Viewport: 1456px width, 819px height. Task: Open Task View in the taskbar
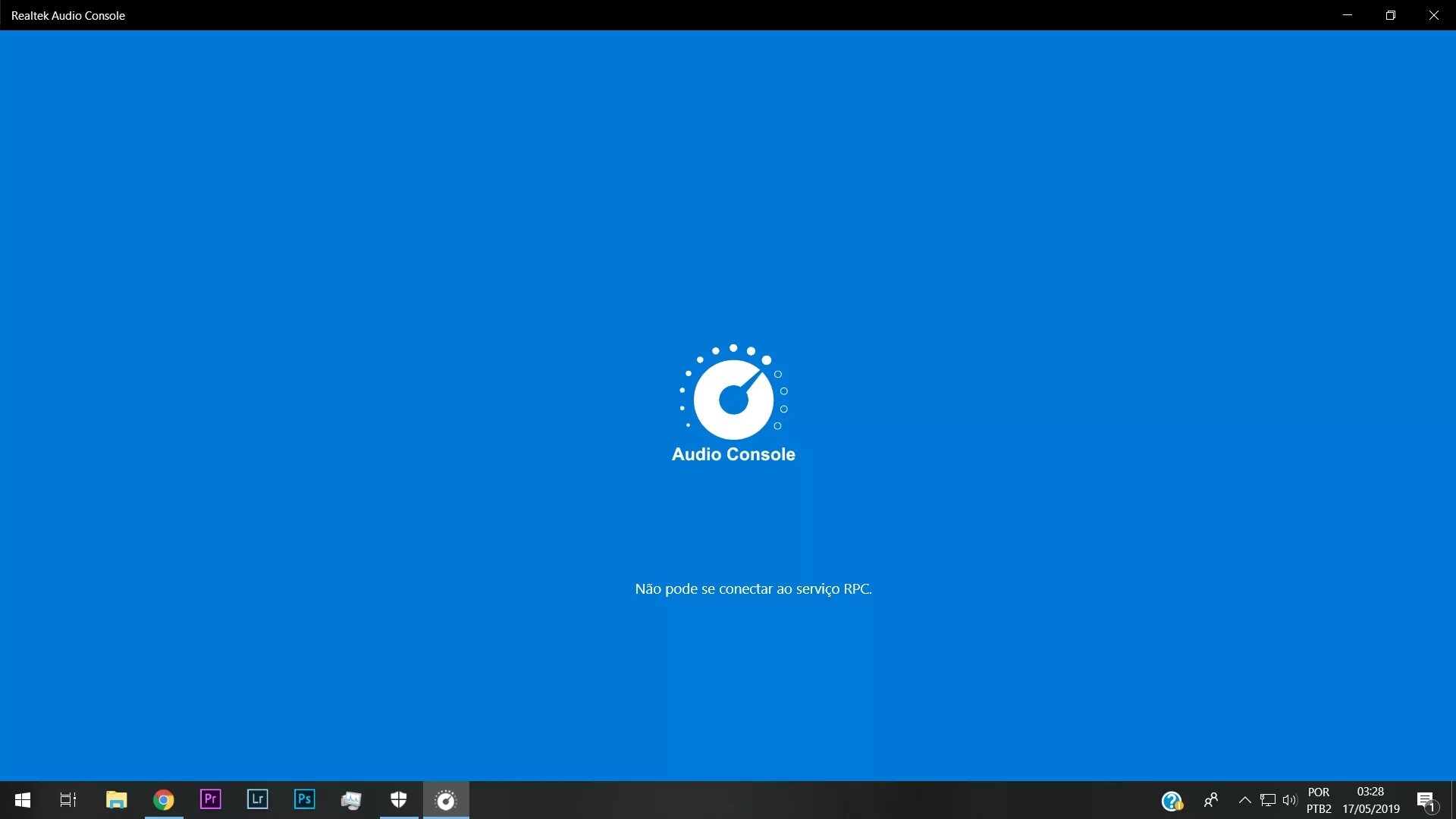click(x=68, y=800)
